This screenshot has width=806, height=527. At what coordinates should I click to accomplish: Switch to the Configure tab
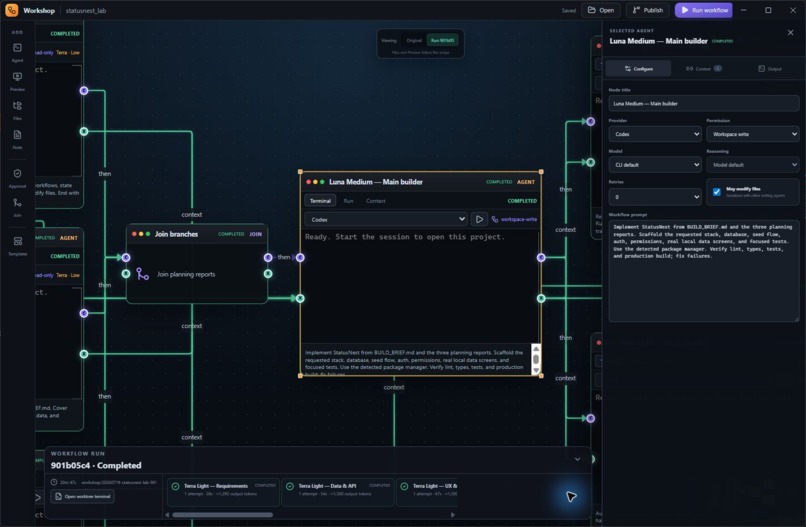638,68
